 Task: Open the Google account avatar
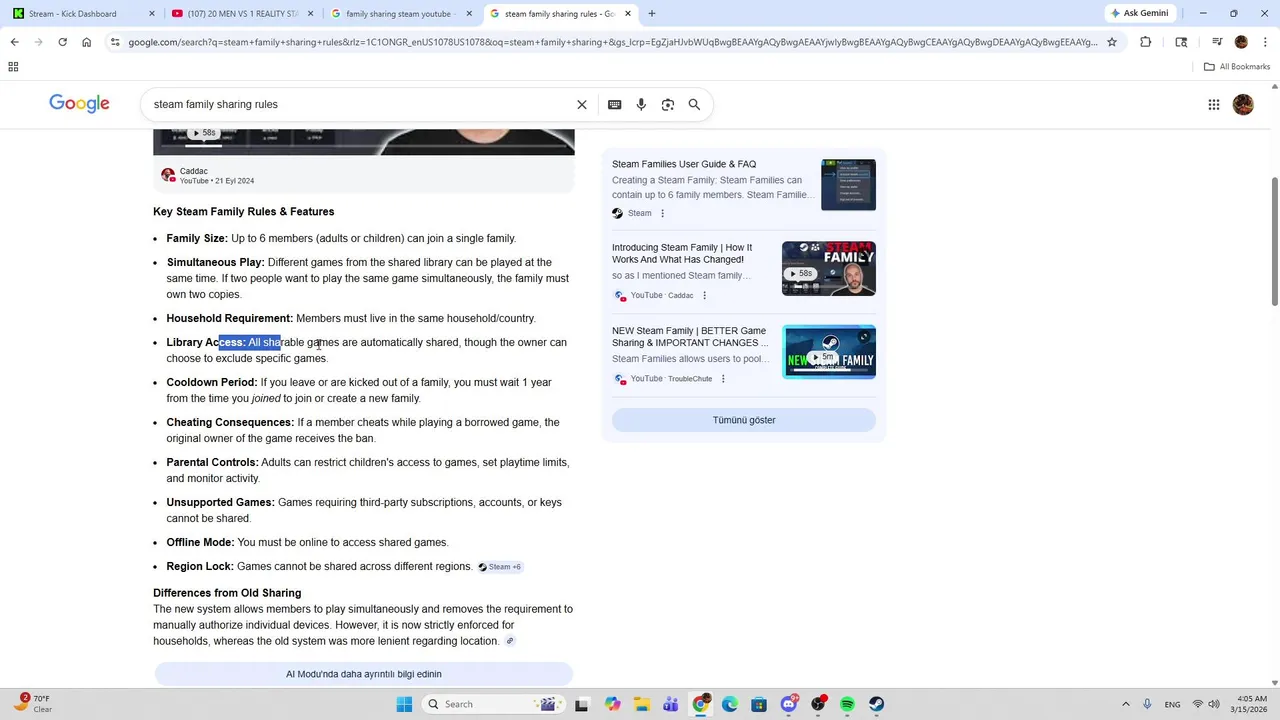pyautogui.click(x=1243, y=104)
